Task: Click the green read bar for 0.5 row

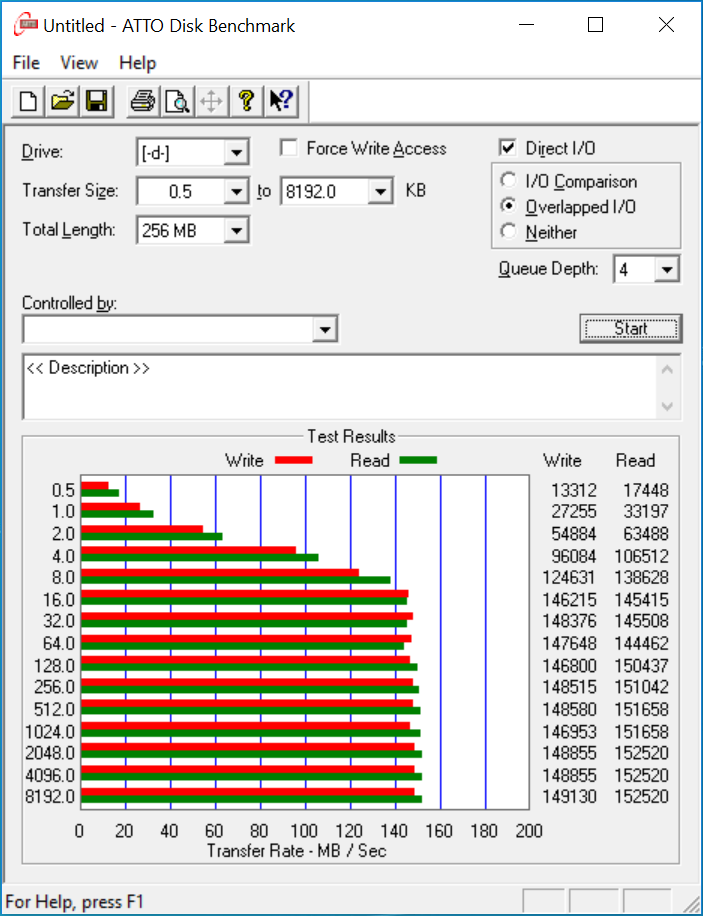Action: [x=100, y=493]
